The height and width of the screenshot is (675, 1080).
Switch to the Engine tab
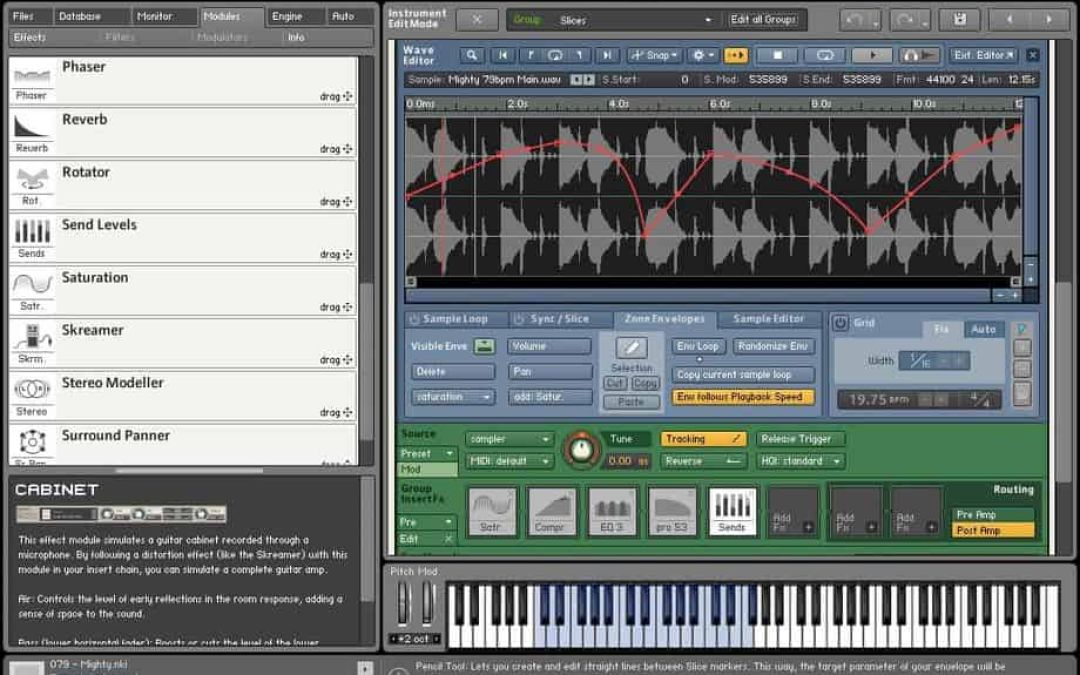(295, 17)
